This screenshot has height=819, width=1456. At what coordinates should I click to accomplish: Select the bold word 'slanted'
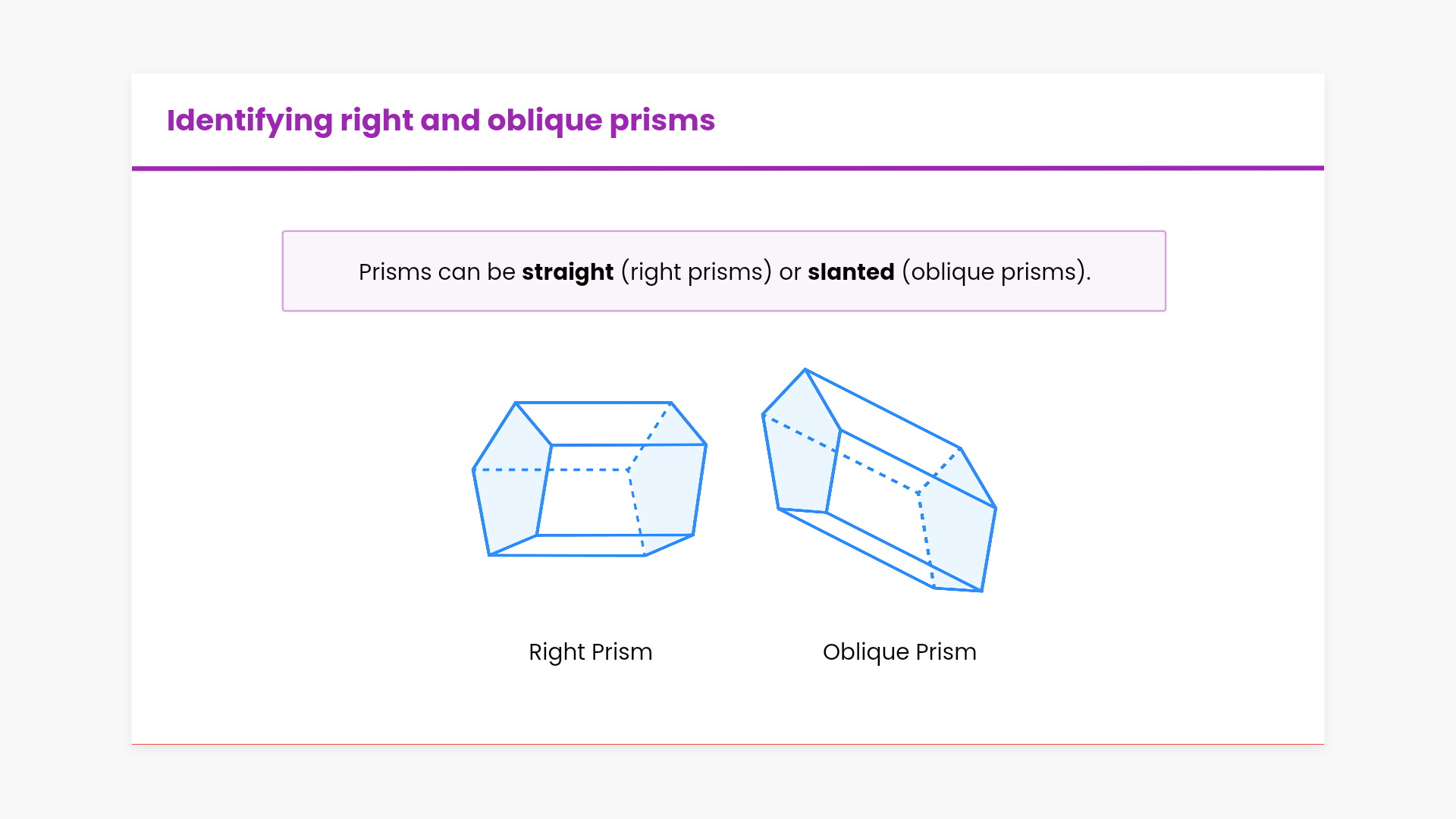click(x=851, y=271)
